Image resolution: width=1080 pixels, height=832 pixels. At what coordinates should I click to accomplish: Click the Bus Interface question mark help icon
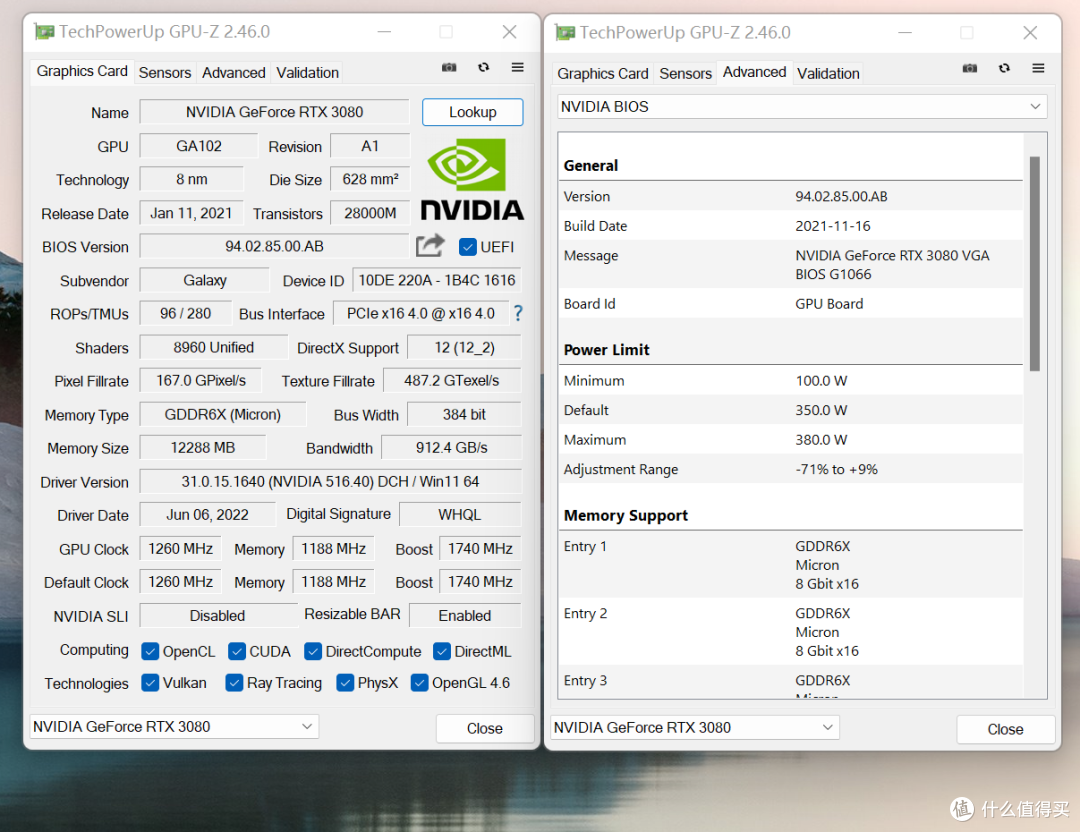click(518, 314)
